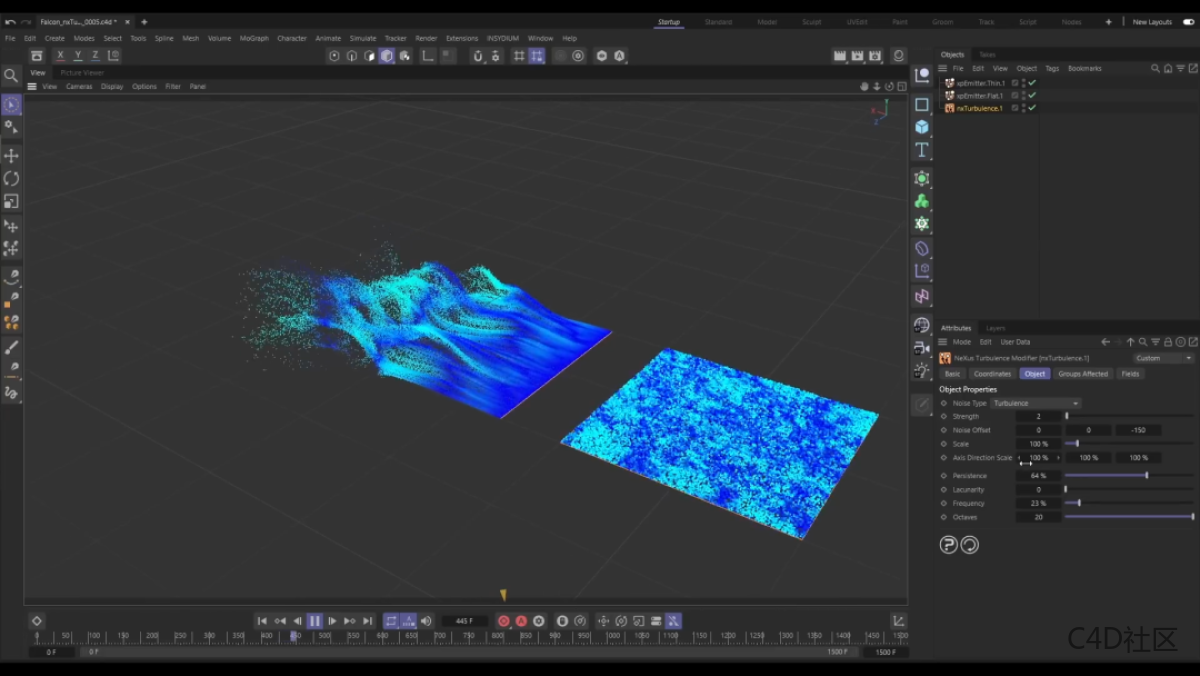Viewport: 1200px width, 676px height.
Task: Click the Text spline tool icon
Action: click(922, 150)
